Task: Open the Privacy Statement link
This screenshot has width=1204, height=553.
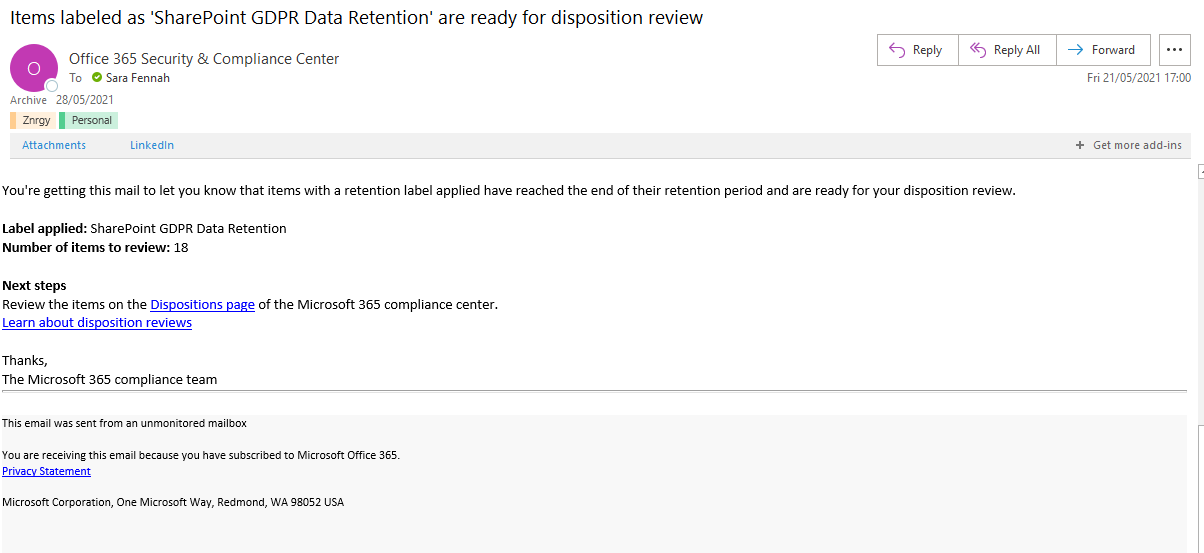Action: [x=46, y=472]
